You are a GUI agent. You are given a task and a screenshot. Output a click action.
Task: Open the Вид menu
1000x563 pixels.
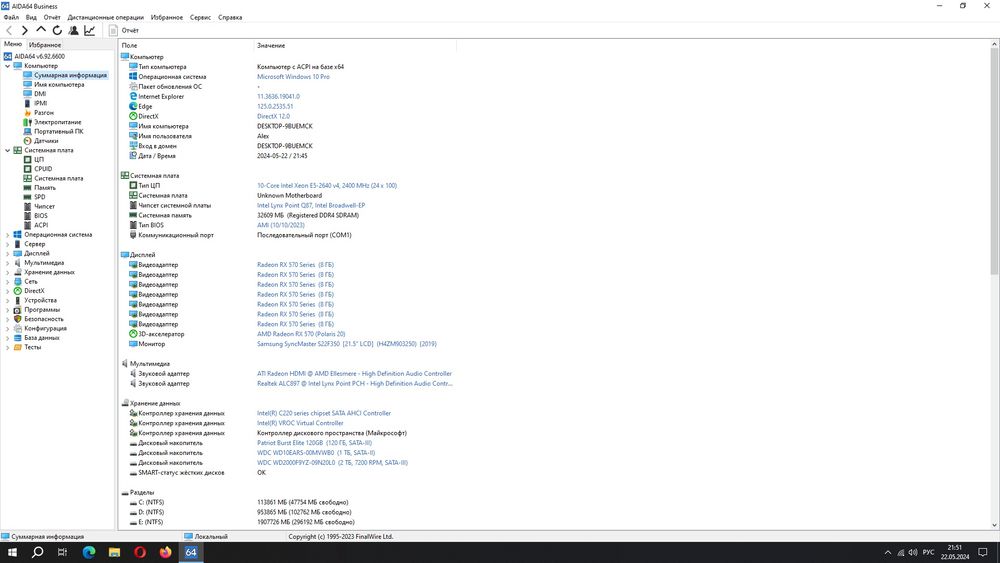tap(31, 17)
